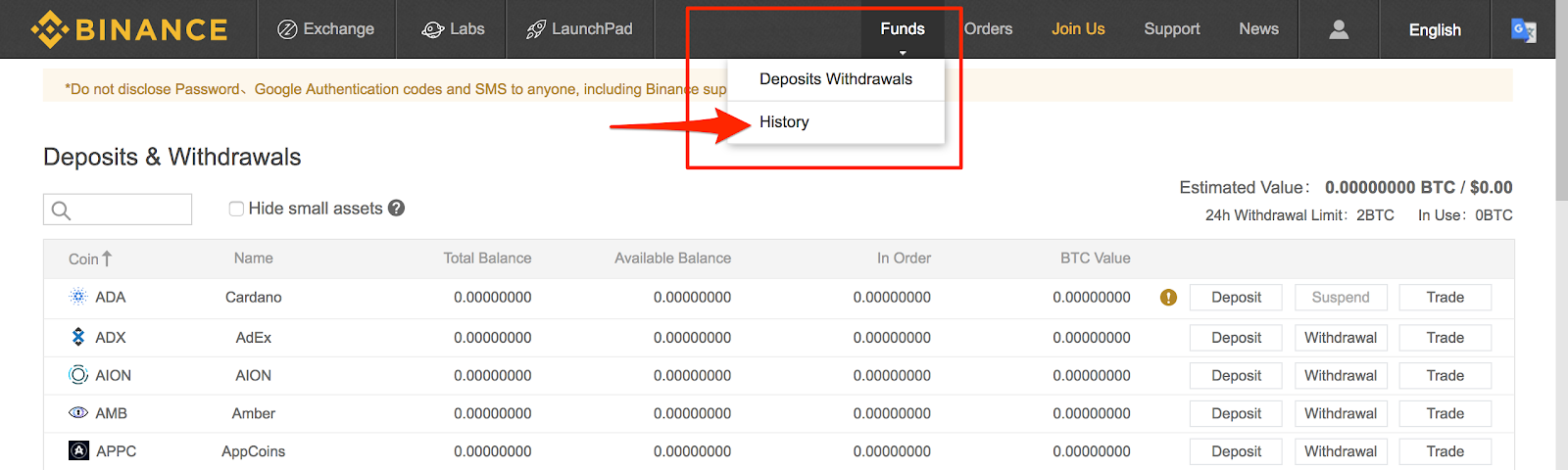1568x470 pixels.
Task: Click Trade for ADA
Action: [1445, 298]
